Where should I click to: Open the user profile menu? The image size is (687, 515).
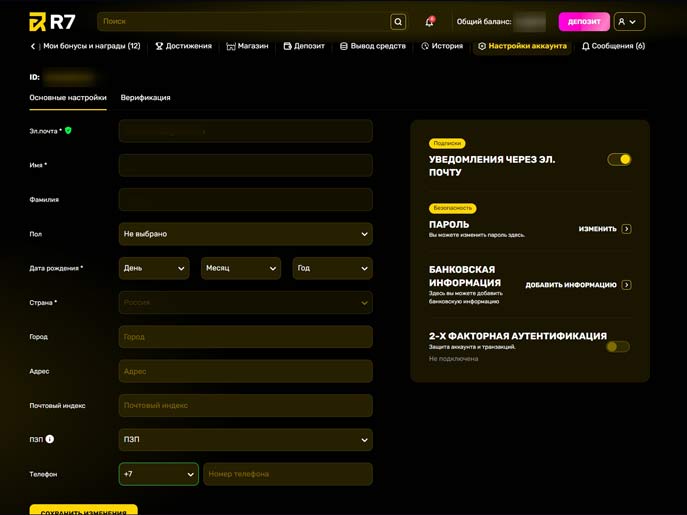pyautogui.click(x=629, y=22)
